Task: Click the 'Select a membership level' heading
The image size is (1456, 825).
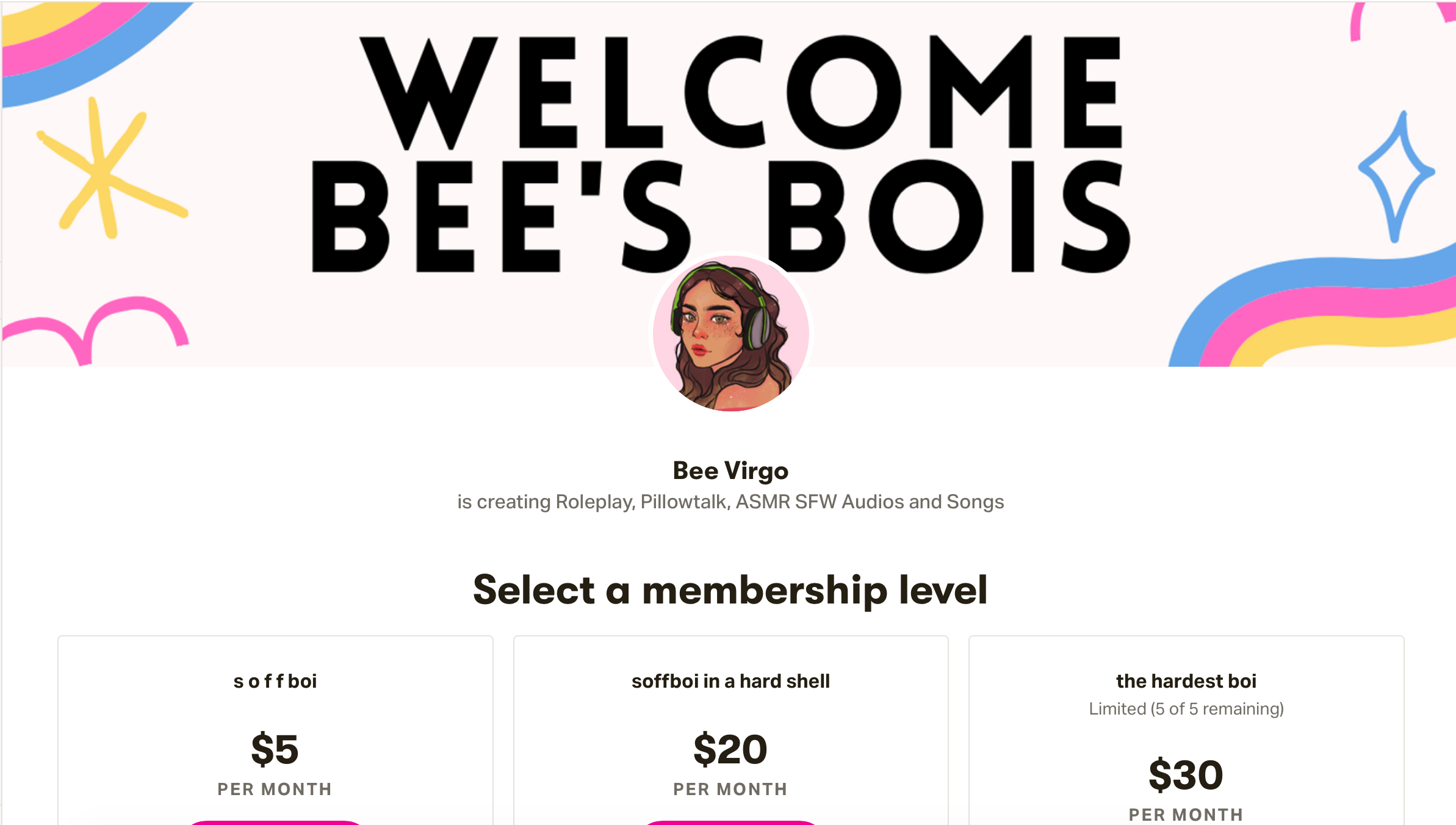Action: click(x=730, y=590)
